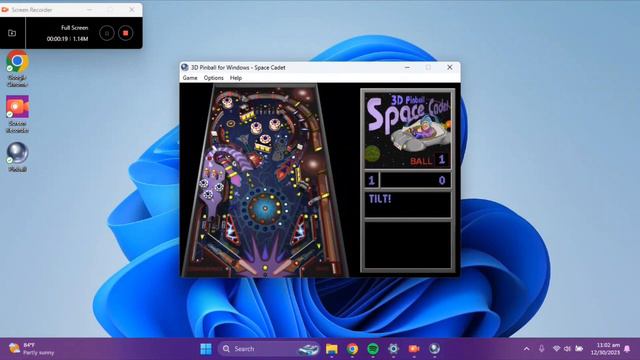Select the Google Chrome desktop shortcut

[x=17, y=69]
